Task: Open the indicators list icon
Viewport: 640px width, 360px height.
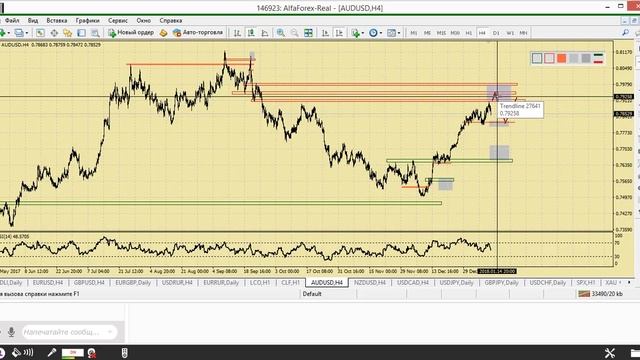Action: [355, 33]
